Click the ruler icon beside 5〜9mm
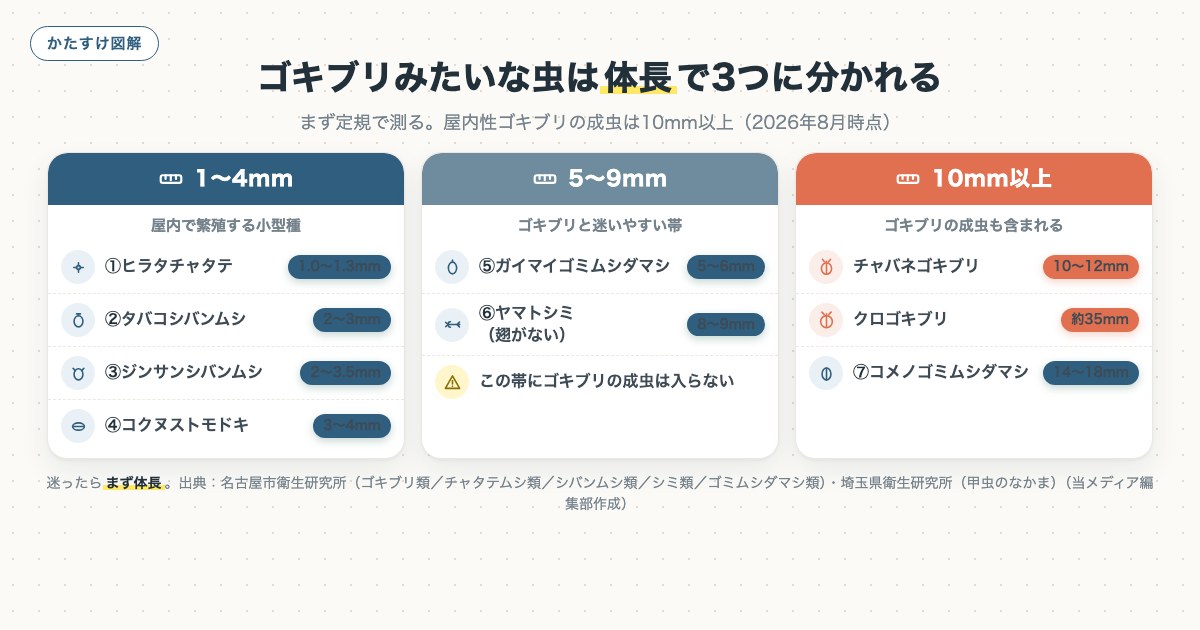The width and height of the screenshot is (1200, 630). point(544,179)
